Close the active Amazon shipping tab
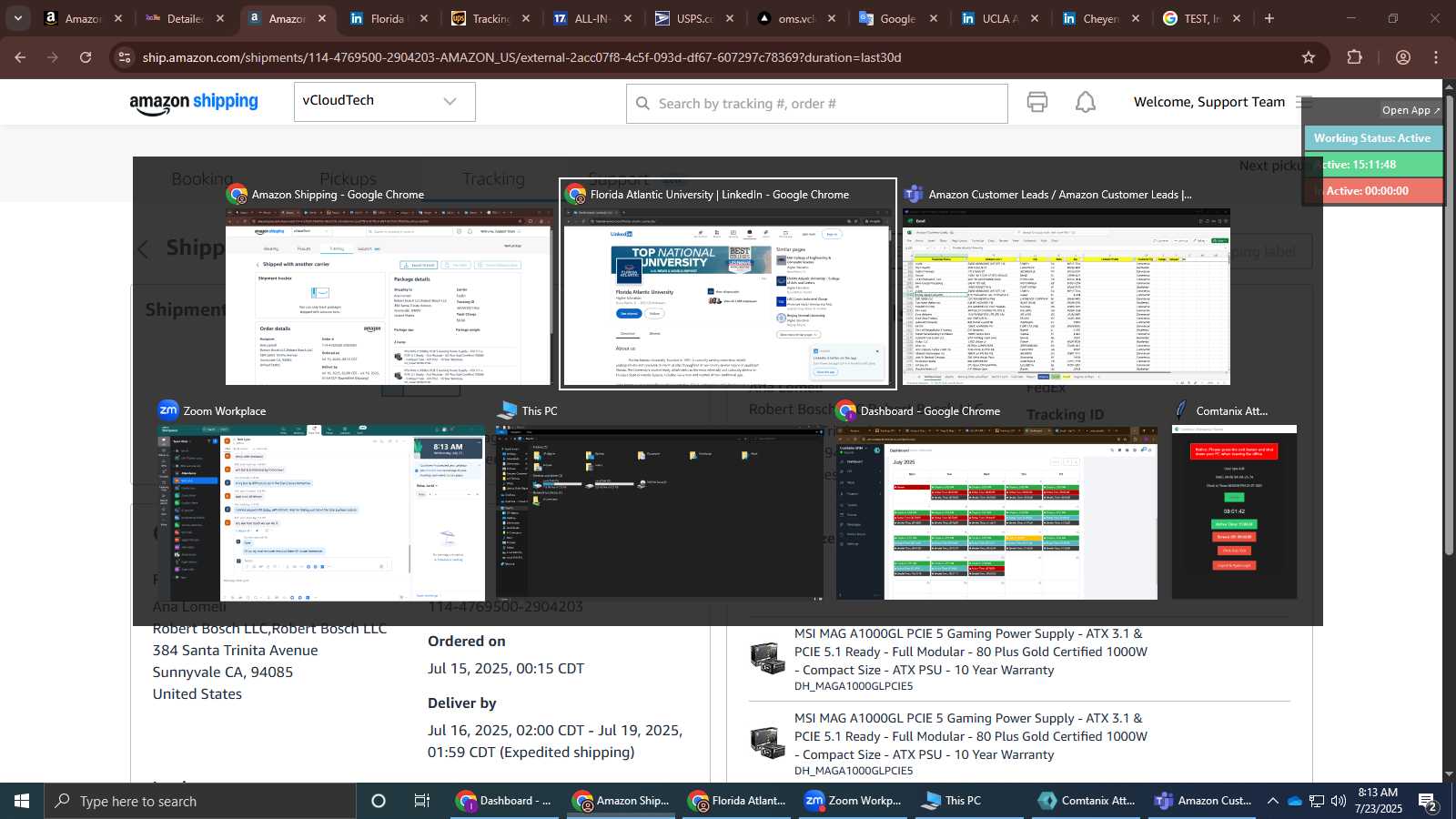Screen dimensions: 1456x819 point(322,18)
